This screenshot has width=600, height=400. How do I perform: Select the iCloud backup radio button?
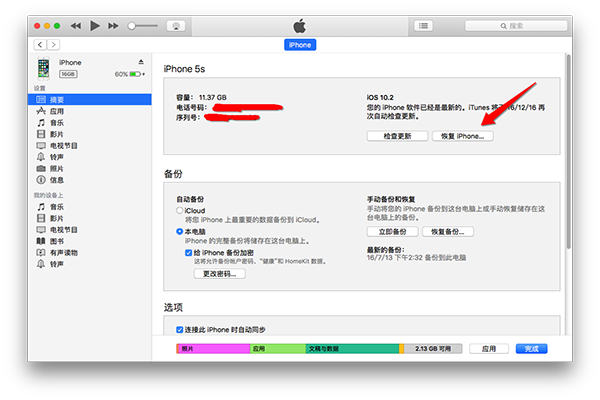[179, 211]
